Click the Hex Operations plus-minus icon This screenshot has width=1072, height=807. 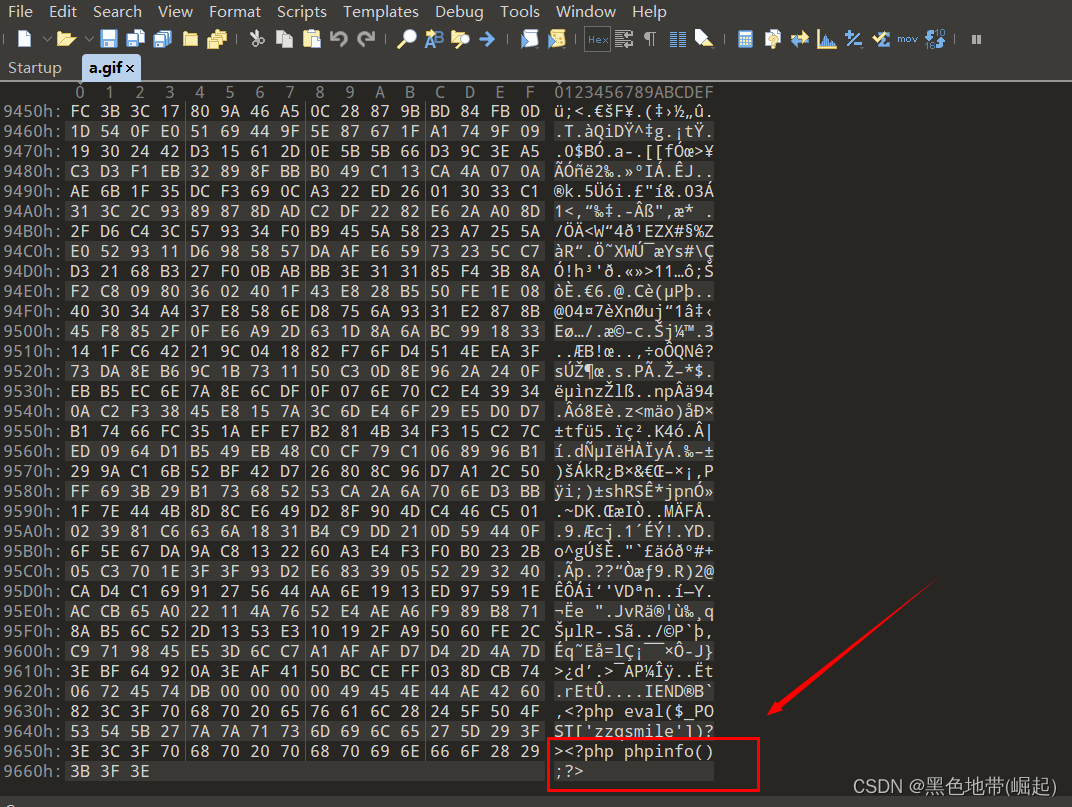click(x=853, y=39)
